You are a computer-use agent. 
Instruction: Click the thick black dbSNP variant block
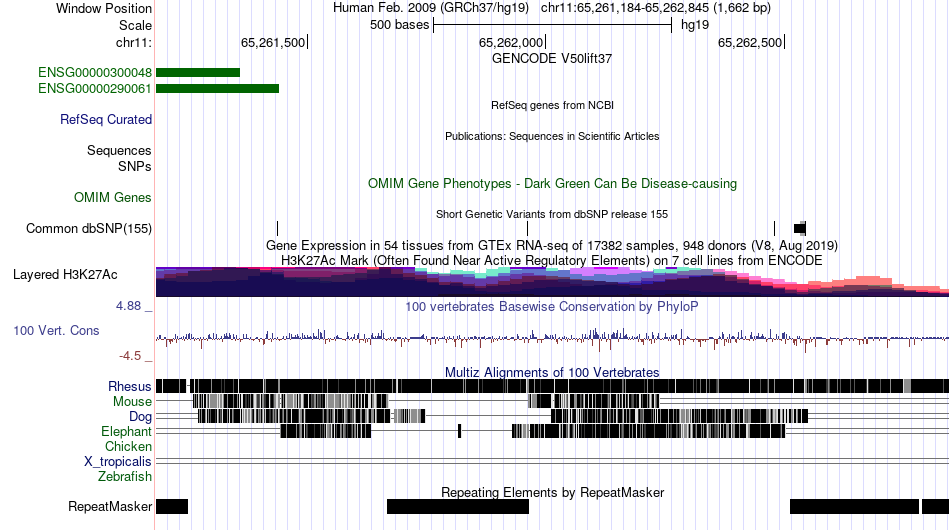pyautogui.click(x=800, y=228)
